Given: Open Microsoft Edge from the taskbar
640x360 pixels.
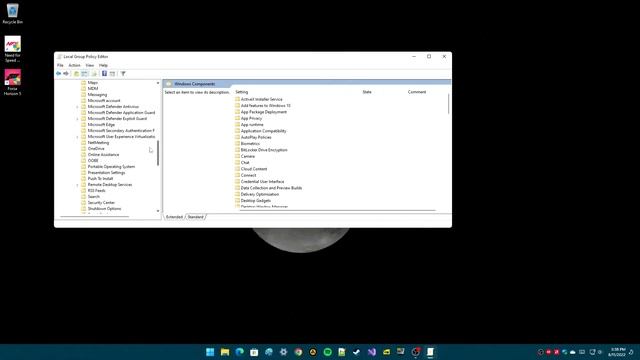Looking at the screenshot, I should [240, 352].
